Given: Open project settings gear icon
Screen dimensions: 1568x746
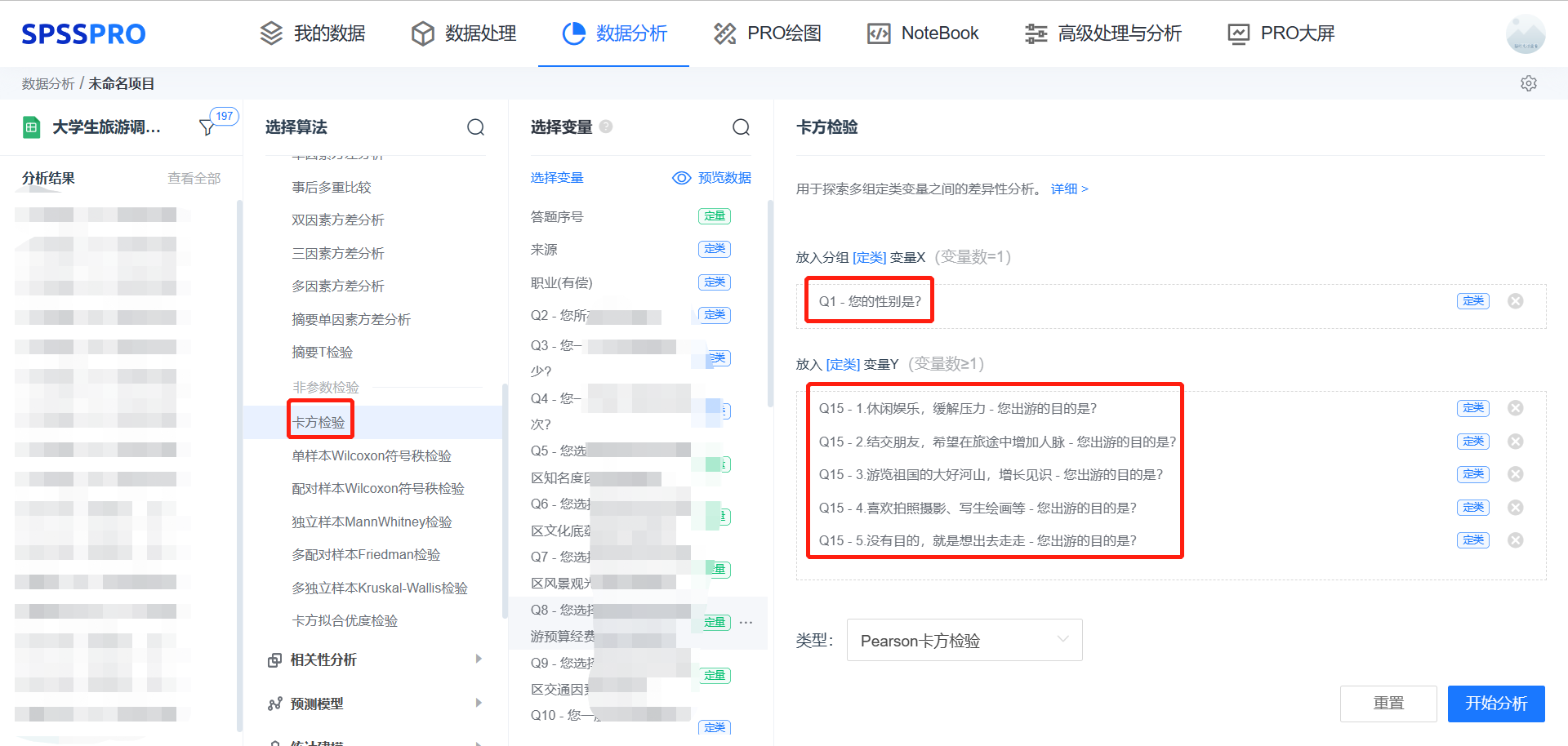Looking at the screenshot, I should coord(1529,83).
